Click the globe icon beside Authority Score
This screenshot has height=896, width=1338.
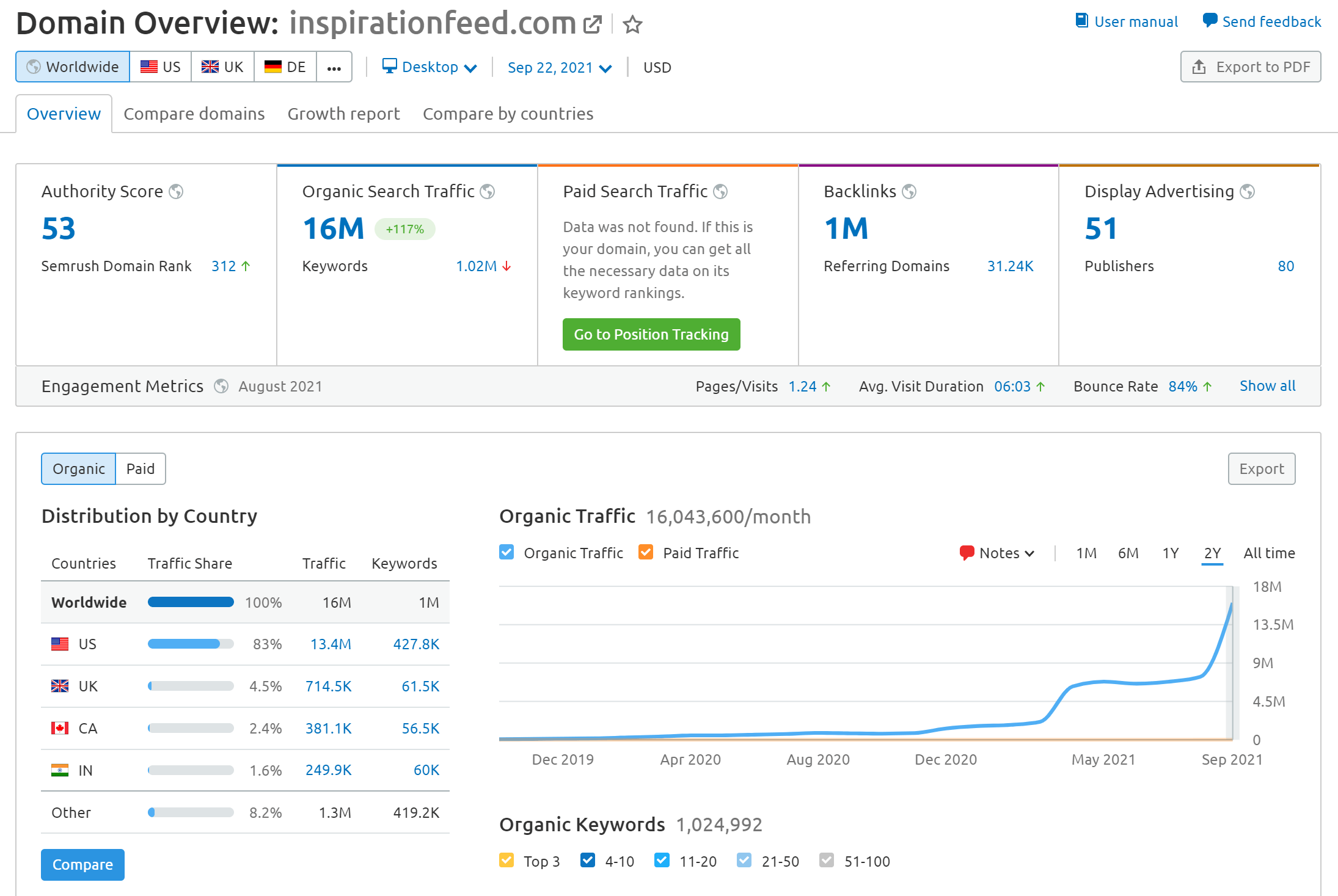click(176, 192)
